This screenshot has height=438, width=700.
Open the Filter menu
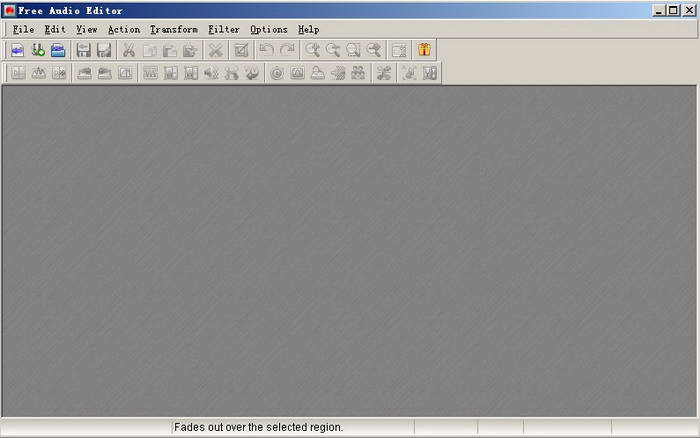coord(224,29)
